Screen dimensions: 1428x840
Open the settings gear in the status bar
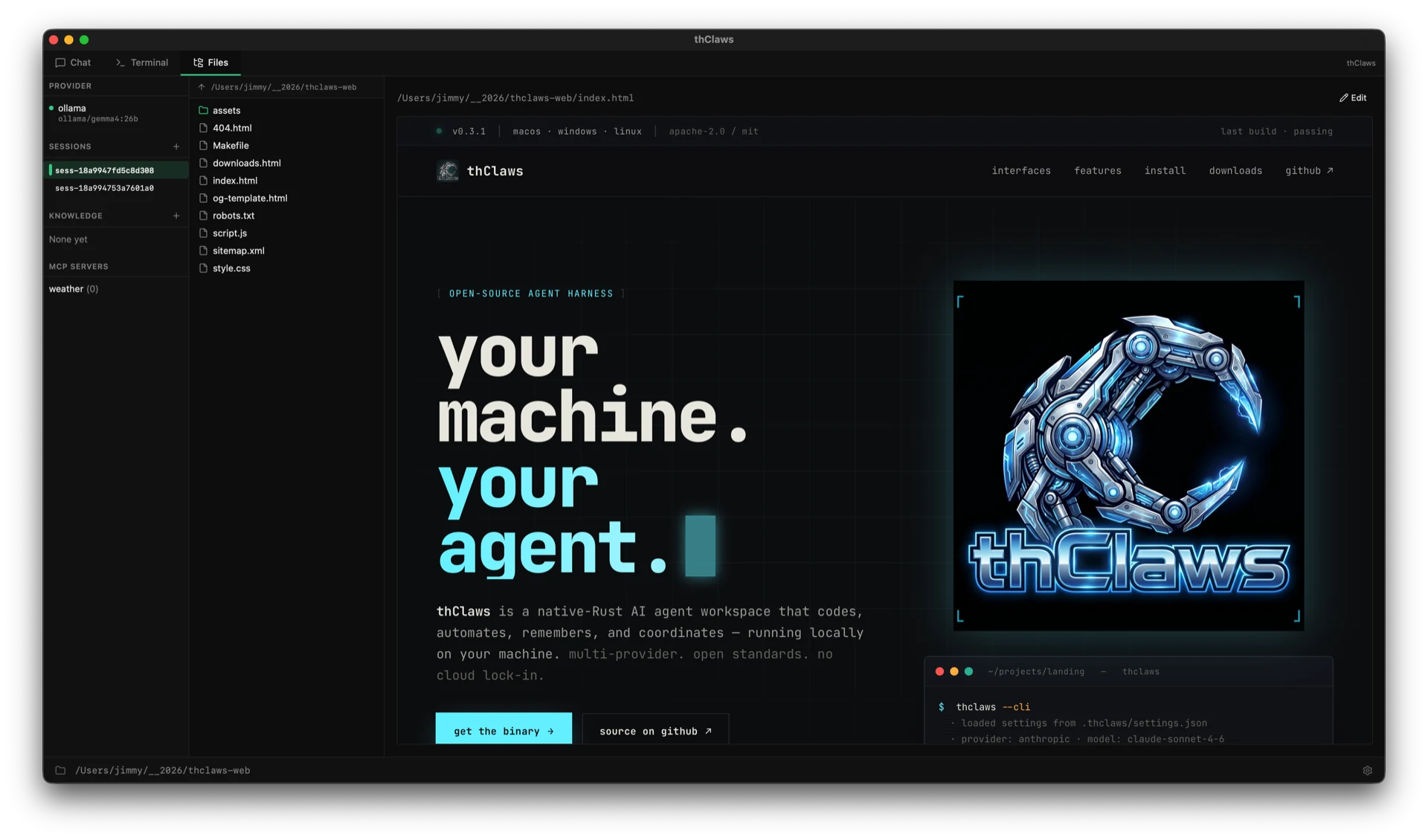point(1368,770)
